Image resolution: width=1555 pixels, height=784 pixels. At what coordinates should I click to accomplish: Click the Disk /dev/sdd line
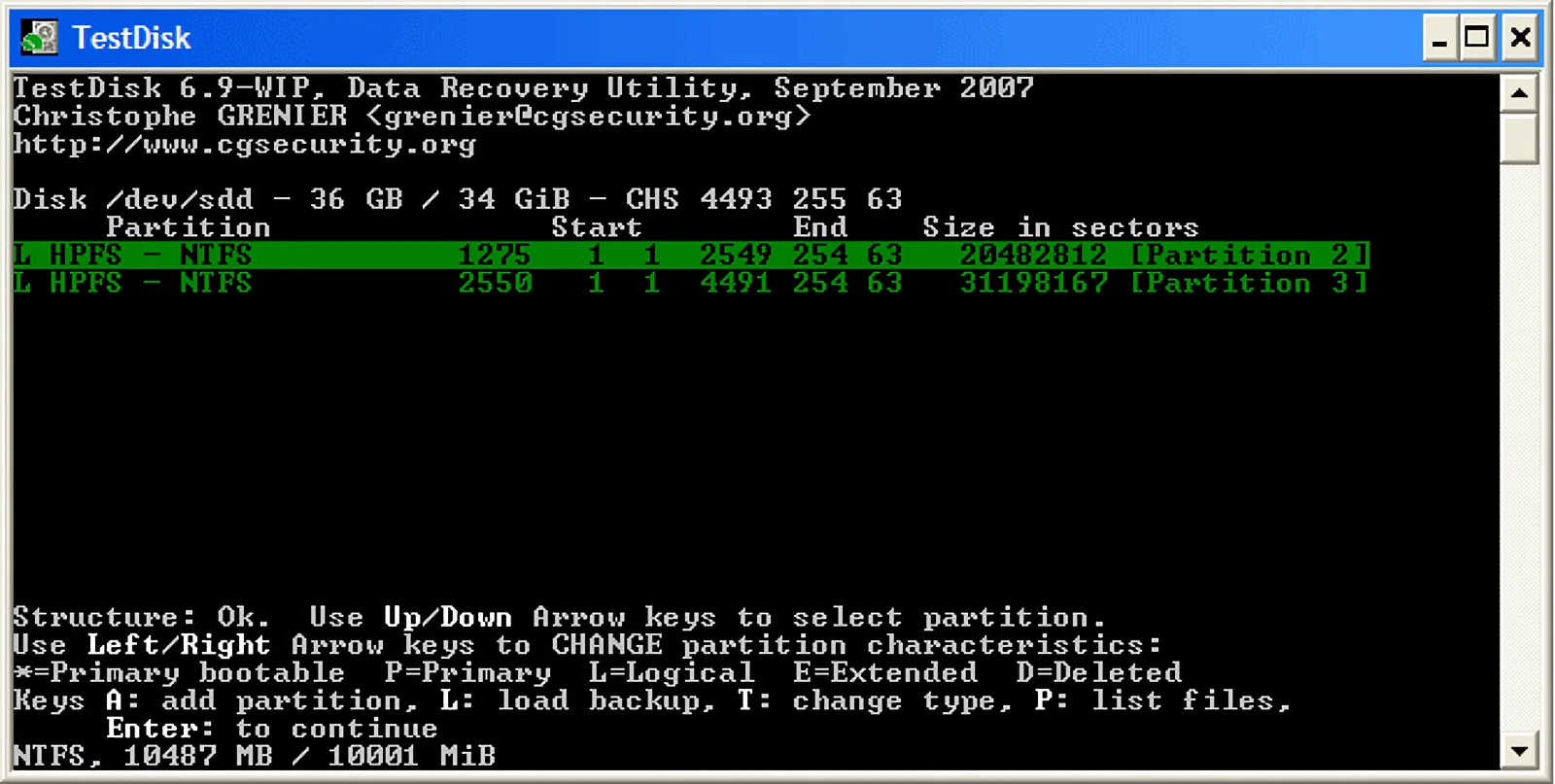pyautogui.click(x=458, y=199)
